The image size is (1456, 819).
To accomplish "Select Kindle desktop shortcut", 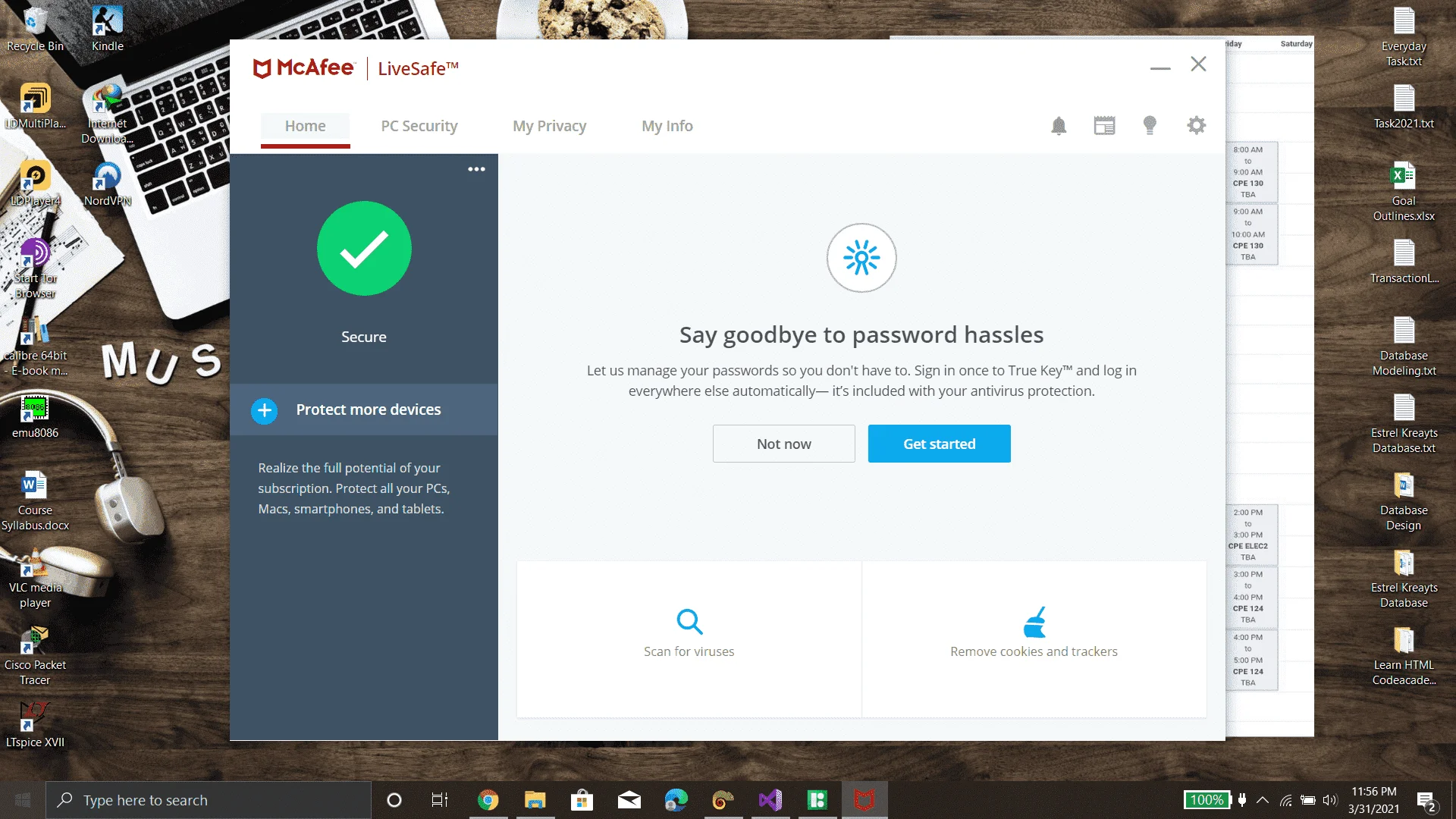I will point(108,30).
